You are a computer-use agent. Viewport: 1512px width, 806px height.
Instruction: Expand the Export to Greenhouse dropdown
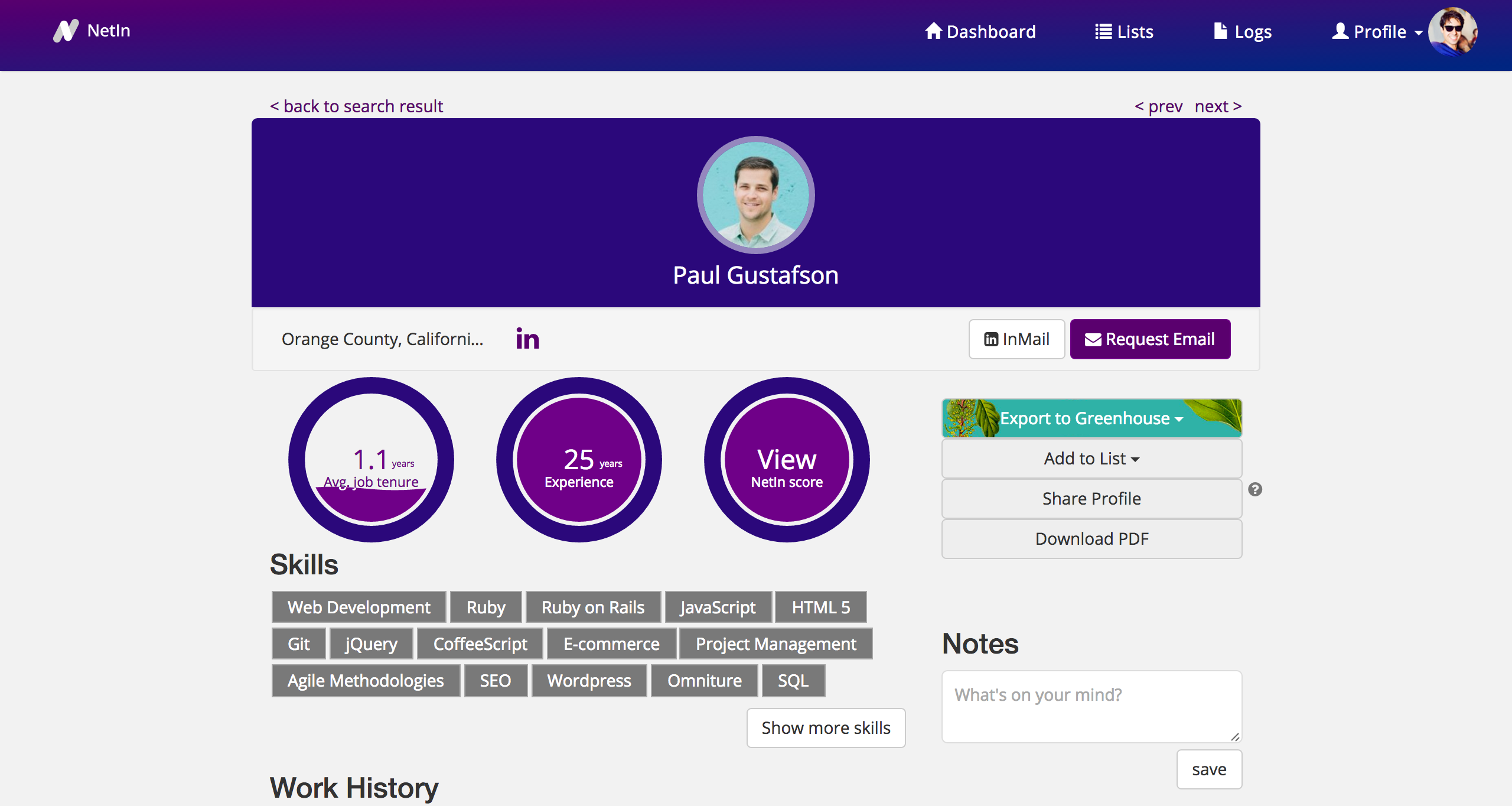(1091, 418)
